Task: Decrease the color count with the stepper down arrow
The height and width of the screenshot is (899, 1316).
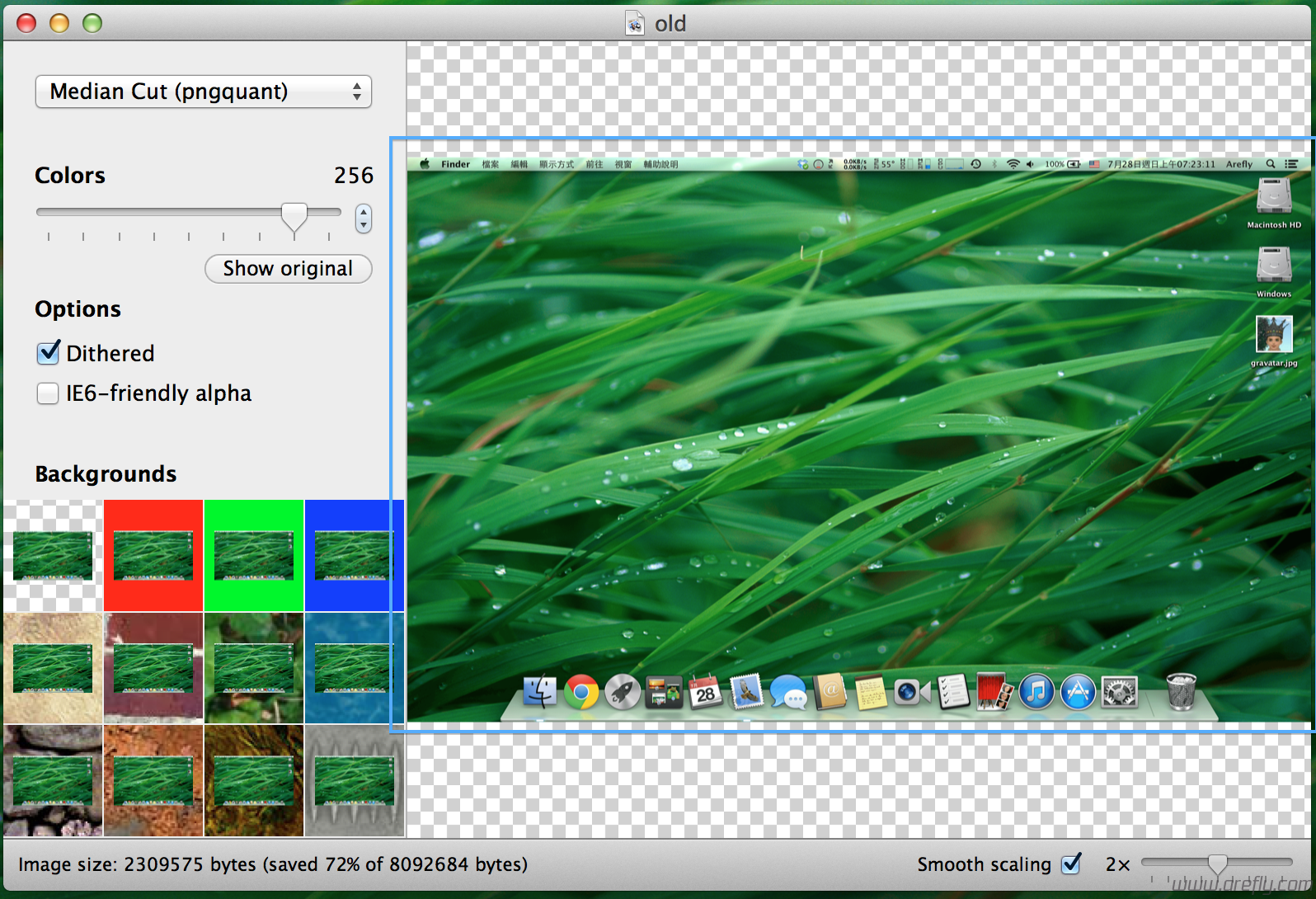Action: tap(364, 225)
